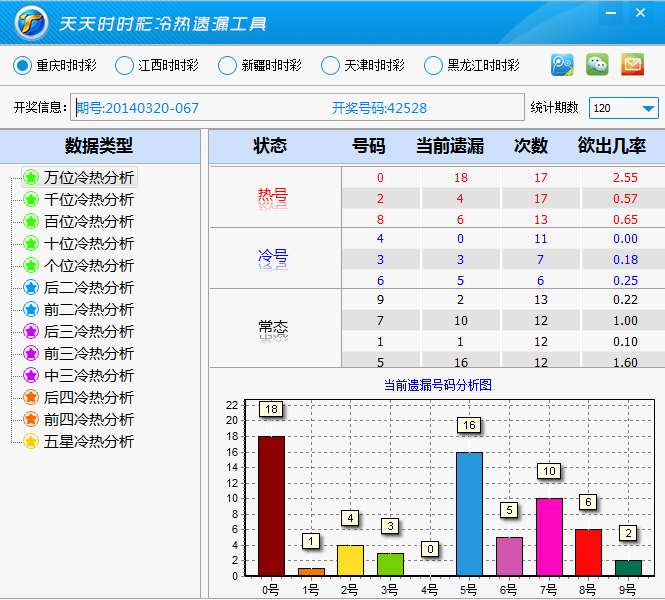Minimize the window

(611, 13)
